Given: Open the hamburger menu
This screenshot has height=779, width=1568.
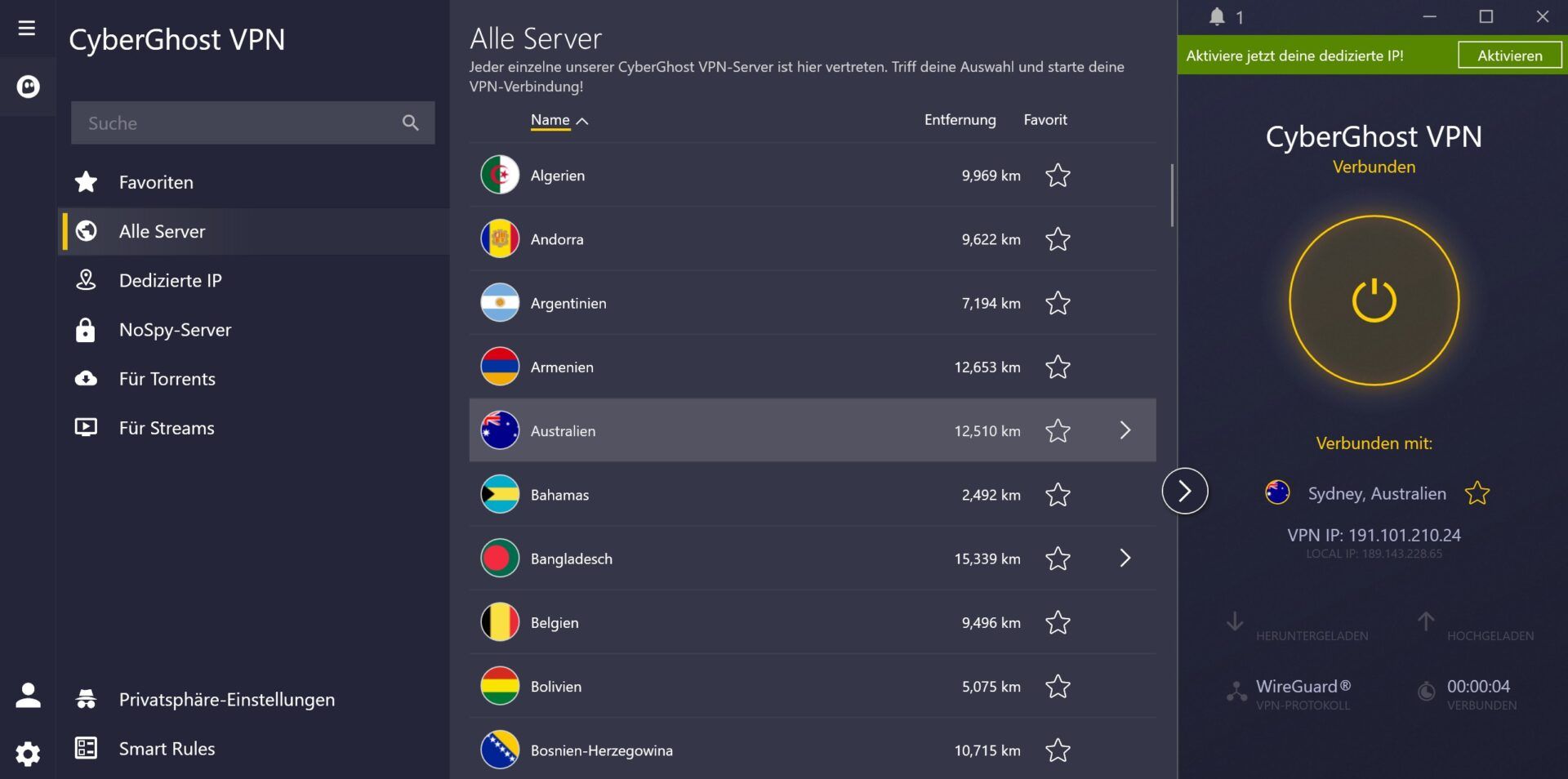Looking at the screenshot, I should point(27,28).
